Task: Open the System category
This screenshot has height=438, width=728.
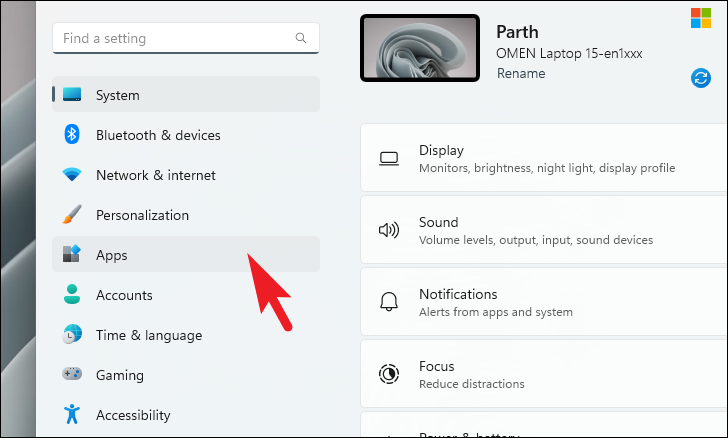Action: coord(186,94)
